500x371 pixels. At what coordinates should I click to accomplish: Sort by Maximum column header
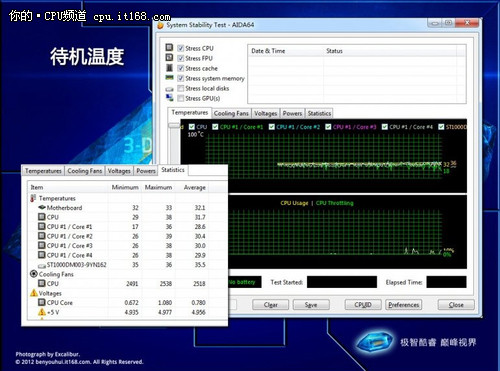[158, 187]
